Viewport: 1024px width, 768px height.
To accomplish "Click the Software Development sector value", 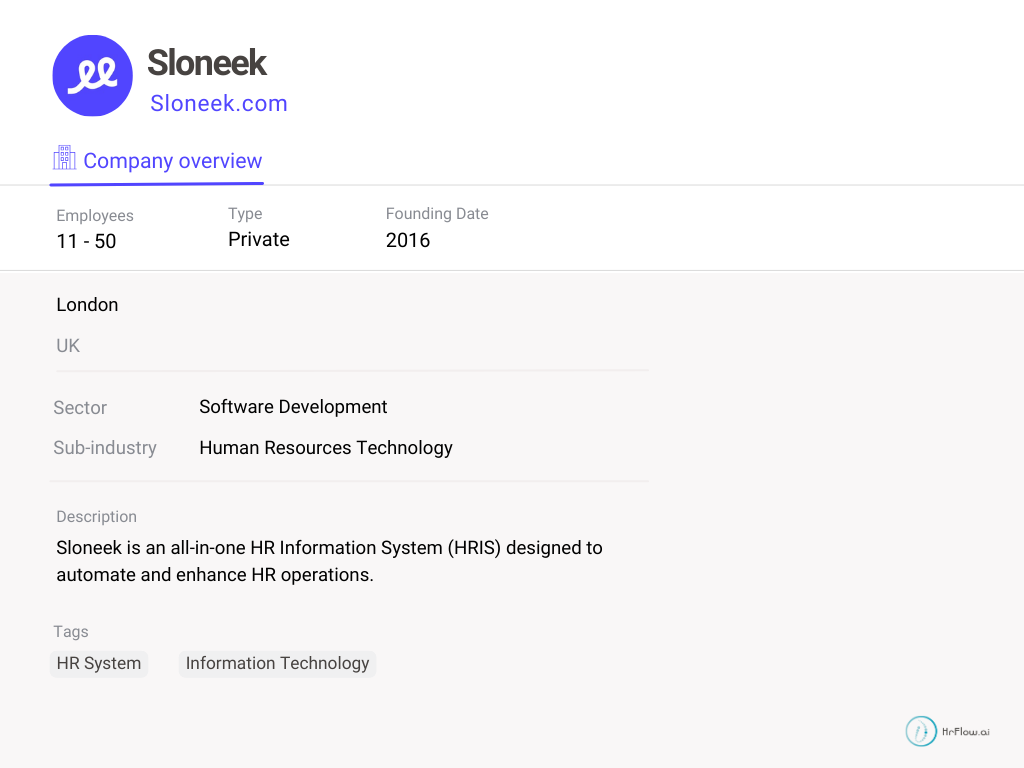I will pos(293,407).
